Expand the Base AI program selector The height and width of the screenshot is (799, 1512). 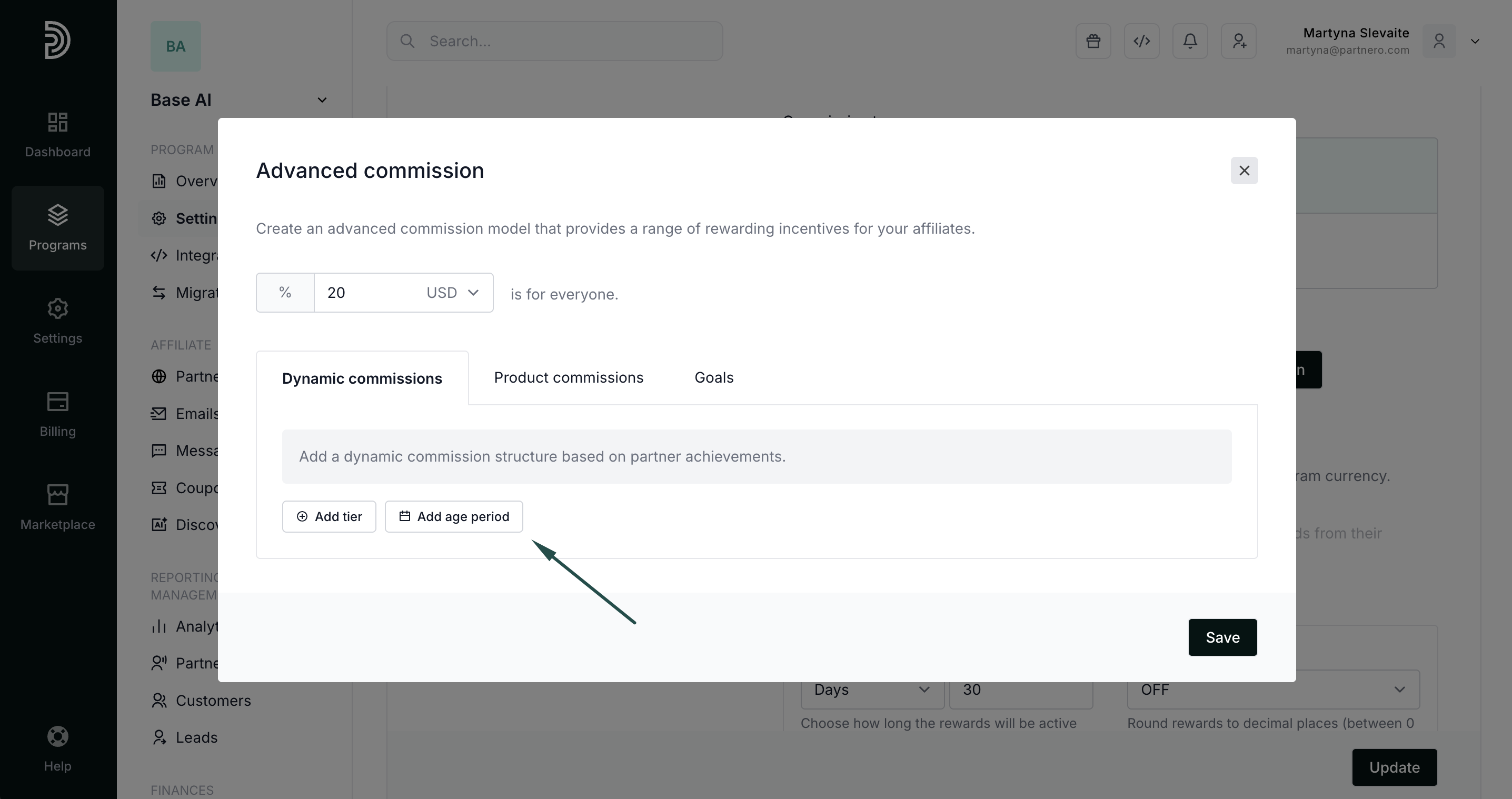322,101
